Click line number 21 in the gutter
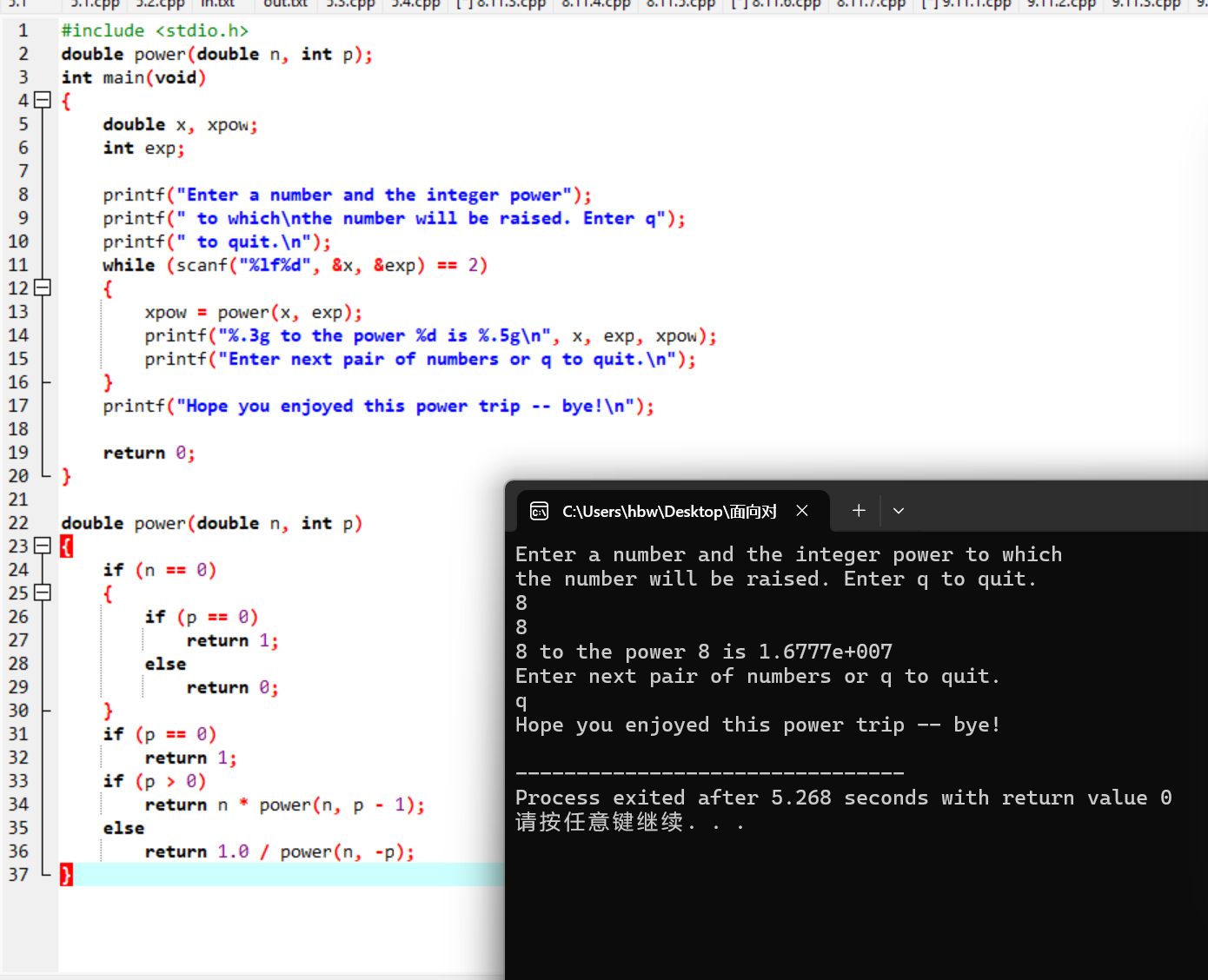The image size is (1208, 980). [18, 500]
